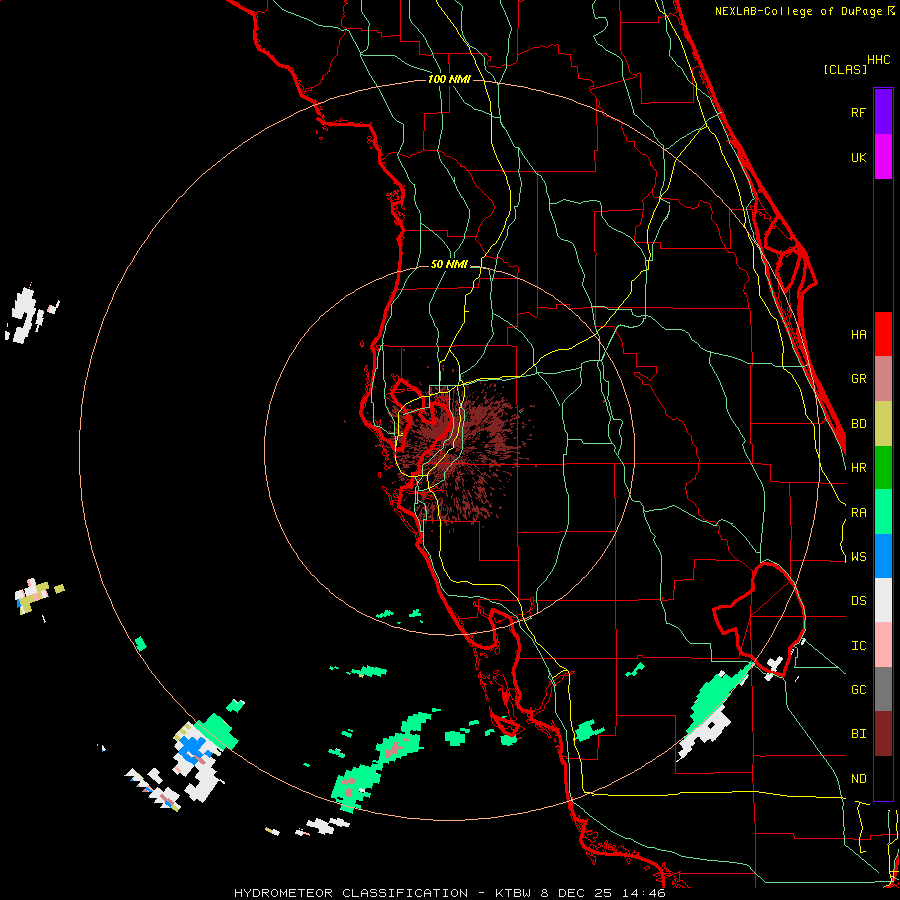Click the white DS legend swatch

883,600
